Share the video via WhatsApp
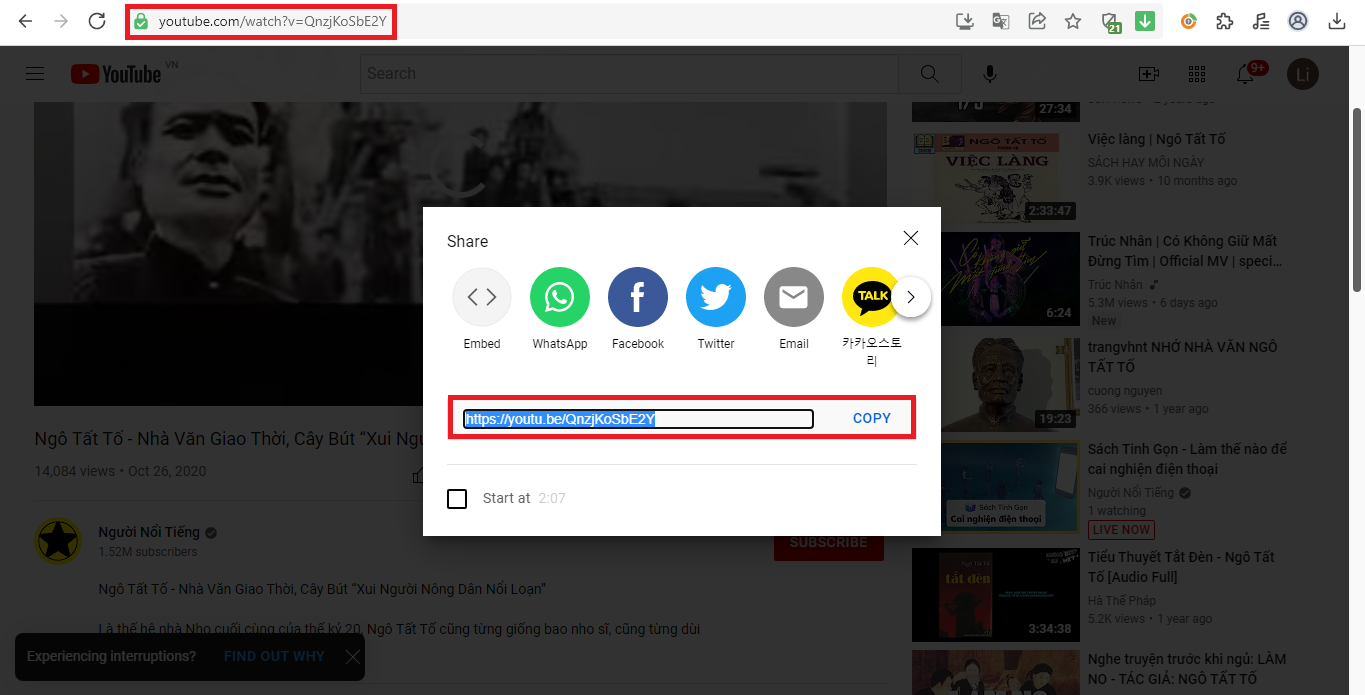The image size is (1365, 695). tap(559, 298)
